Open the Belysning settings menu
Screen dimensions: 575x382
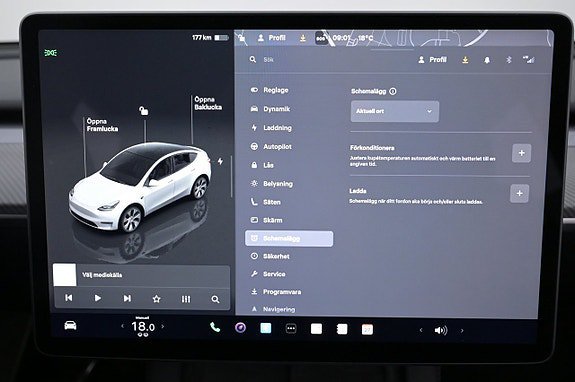pyautogui.click(x=272, y=184)
